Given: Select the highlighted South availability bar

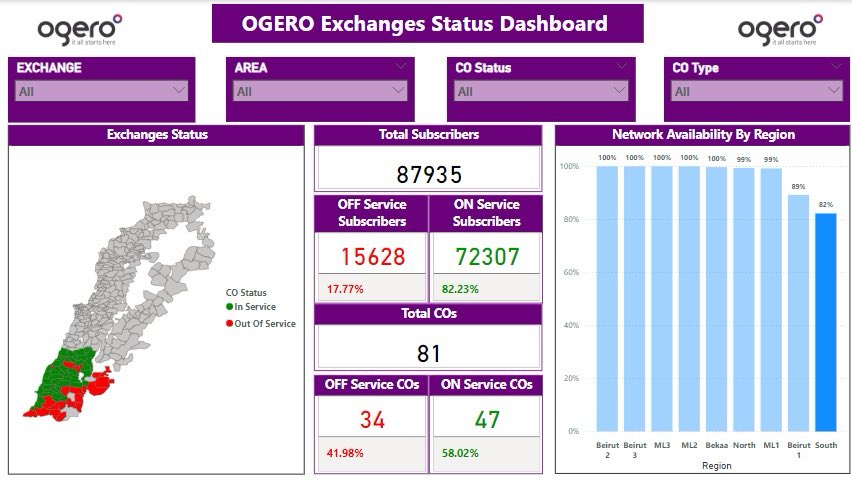Looking at the screenshot, I should pyautogui.click(x=826, y=322).
